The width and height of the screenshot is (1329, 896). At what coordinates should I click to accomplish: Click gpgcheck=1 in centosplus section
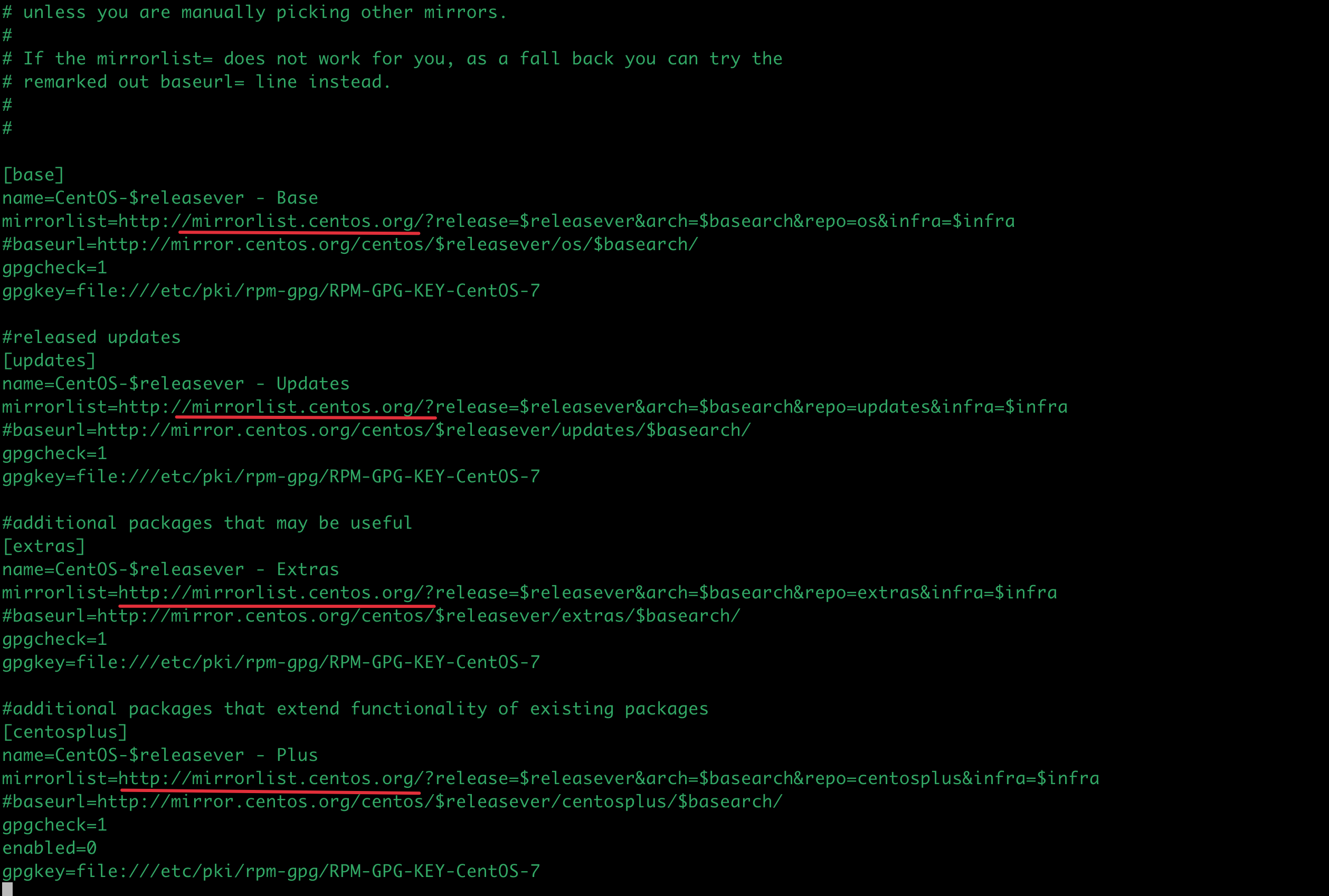coord(55,826)
